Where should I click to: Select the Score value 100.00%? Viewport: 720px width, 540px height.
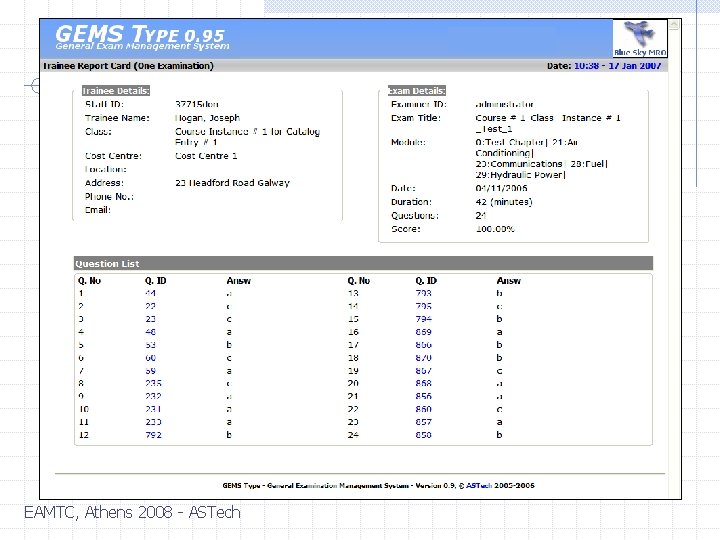[x=495, y=229]
